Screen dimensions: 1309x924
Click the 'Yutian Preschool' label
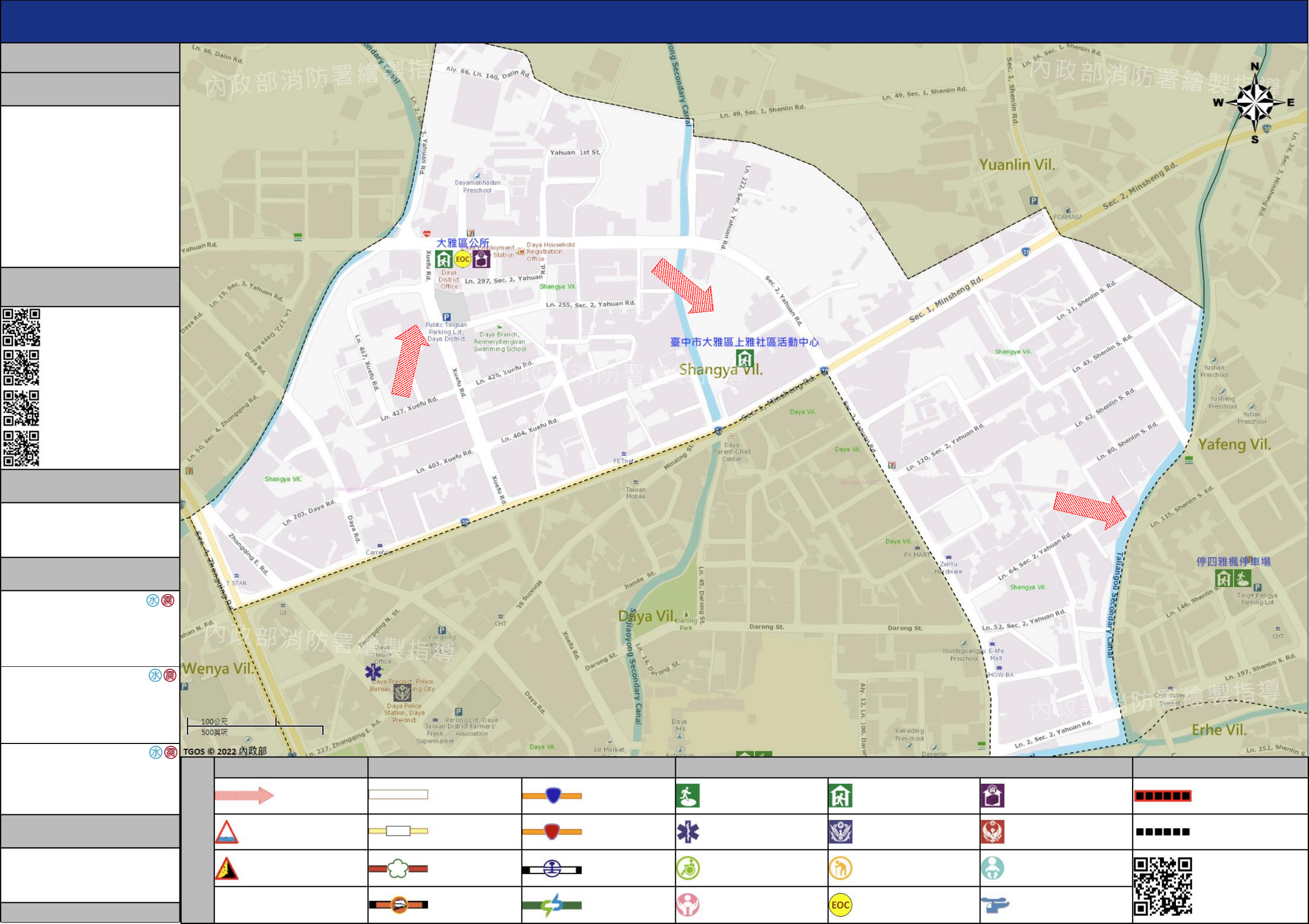(1252, 418)
